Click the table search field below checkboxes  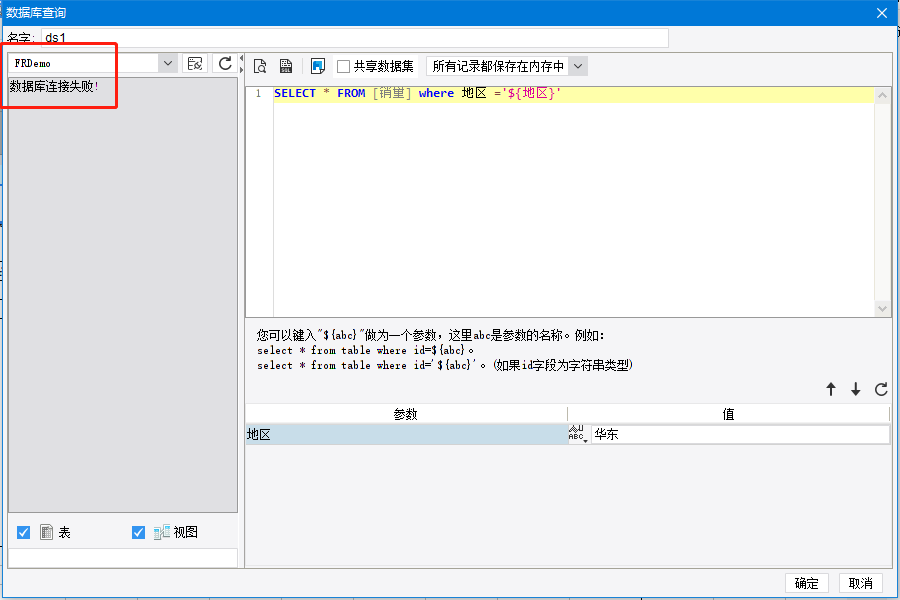point(123,558)
